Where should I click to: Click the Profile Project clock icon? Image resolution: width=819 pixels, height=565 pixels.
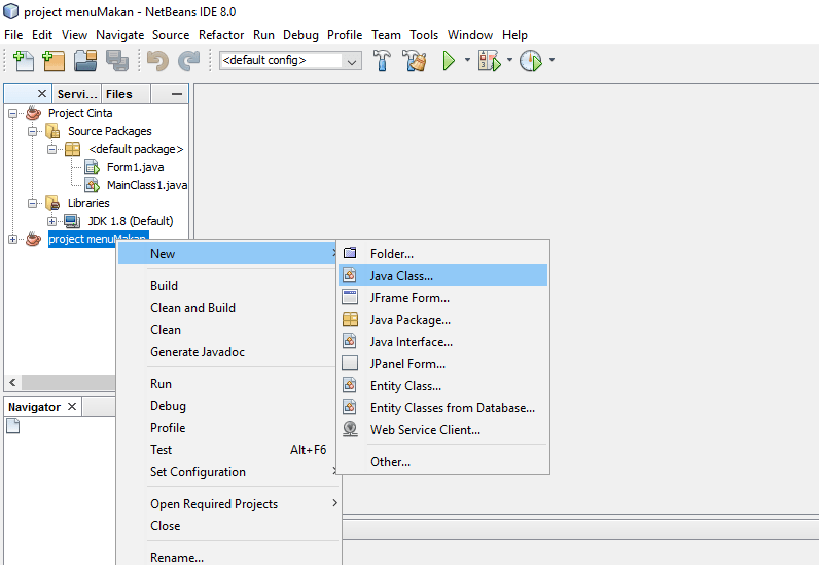tap(531, 61)
